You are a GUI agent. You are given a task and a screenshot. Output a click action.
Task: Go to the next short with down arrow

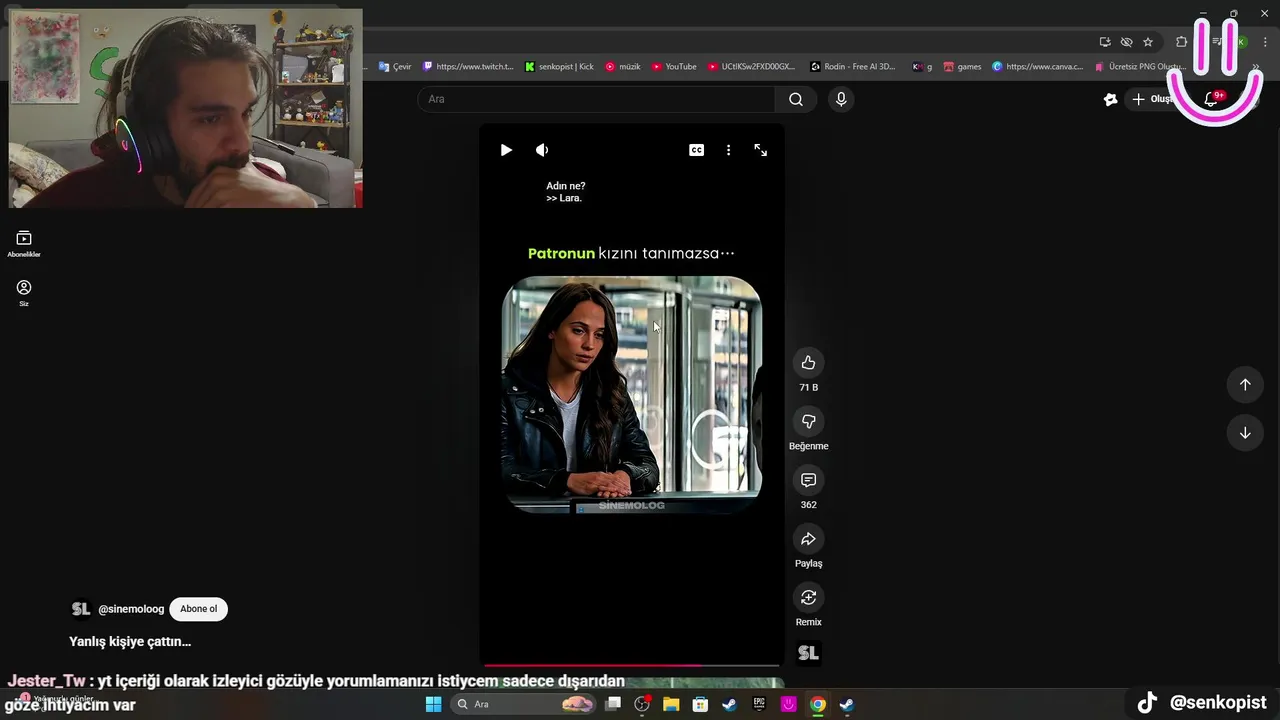click(x=1245, y=433)
